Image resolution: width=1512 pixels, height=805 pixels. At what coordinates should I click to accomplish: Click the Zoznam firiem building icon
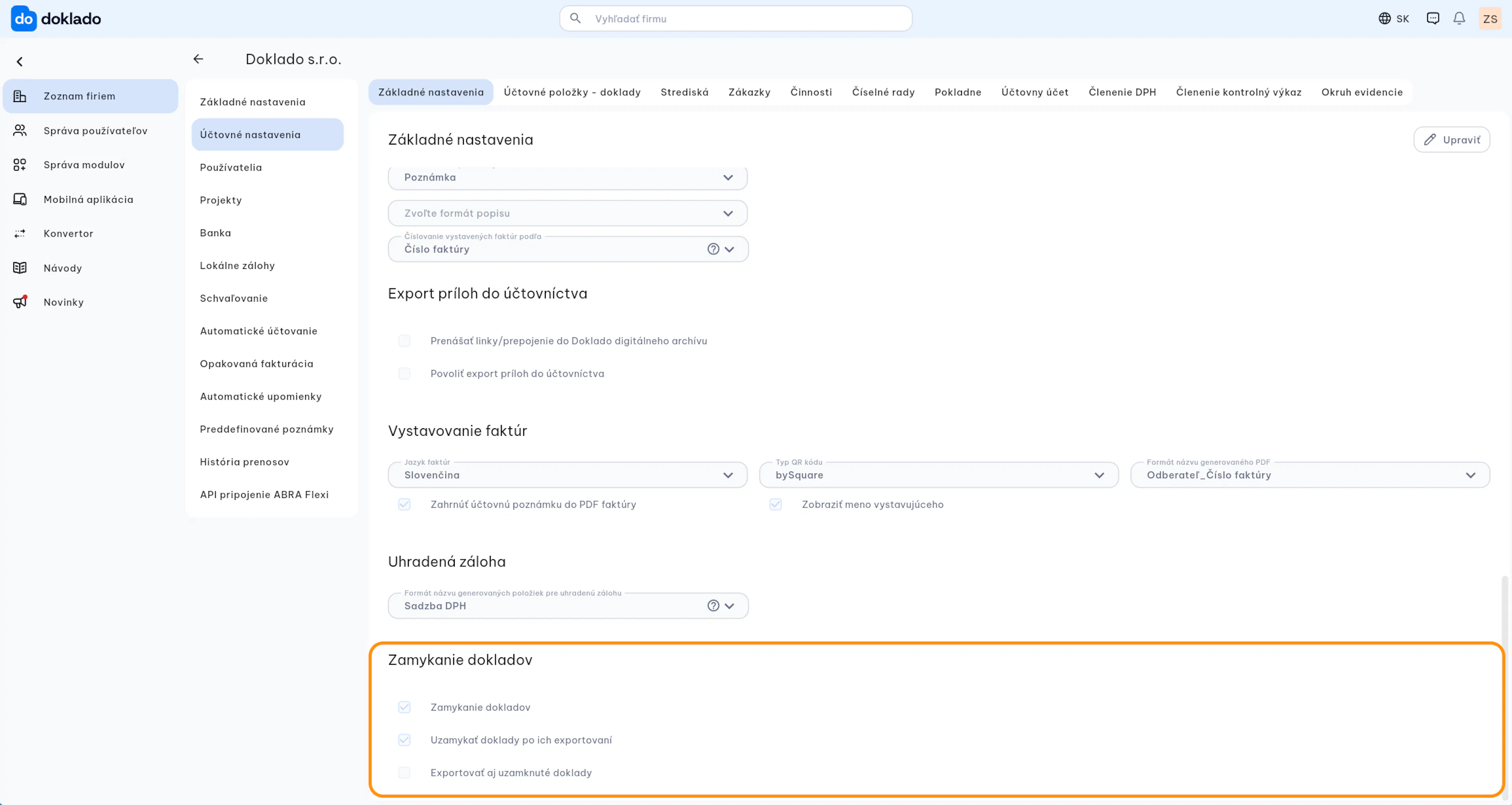19,96
